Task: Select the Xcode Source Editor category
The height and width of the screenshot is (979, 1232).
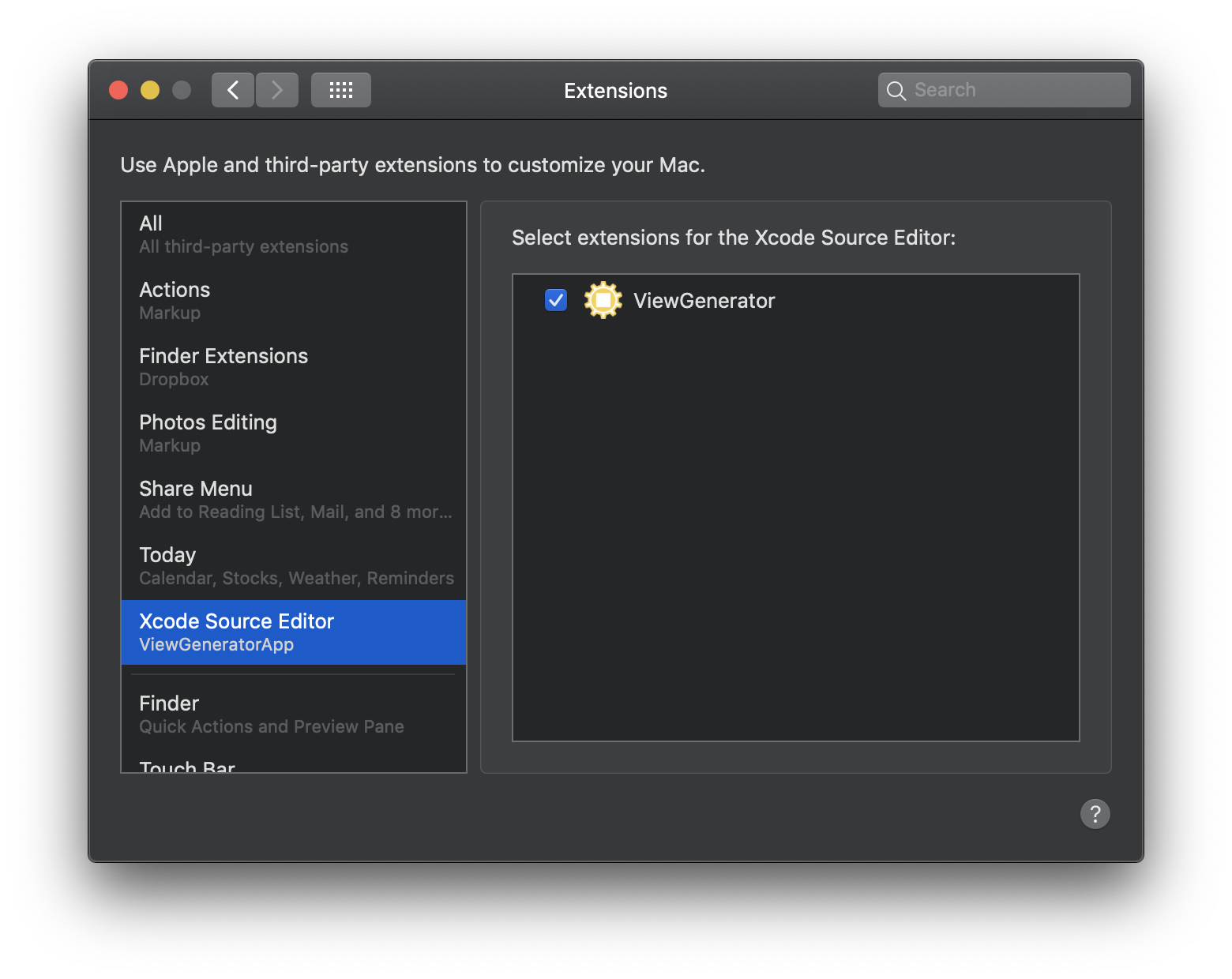Action: tap(294, 632)
